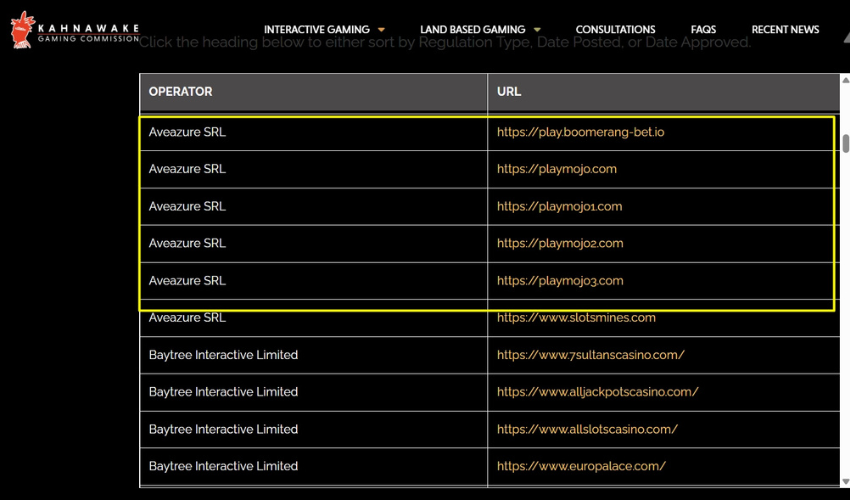
Task: Go to the Consultations page
Action: pyautogui.click(x=615, y=29)
